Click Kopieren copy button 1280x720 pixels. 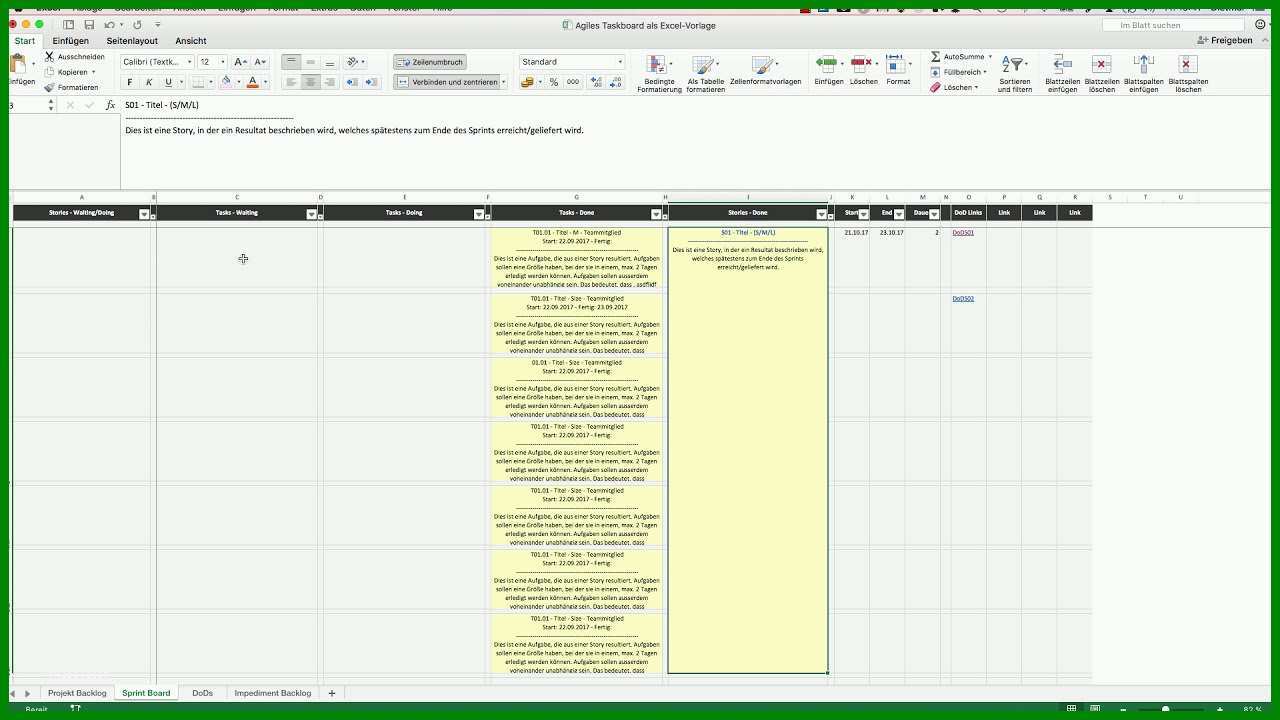[70, 72]
